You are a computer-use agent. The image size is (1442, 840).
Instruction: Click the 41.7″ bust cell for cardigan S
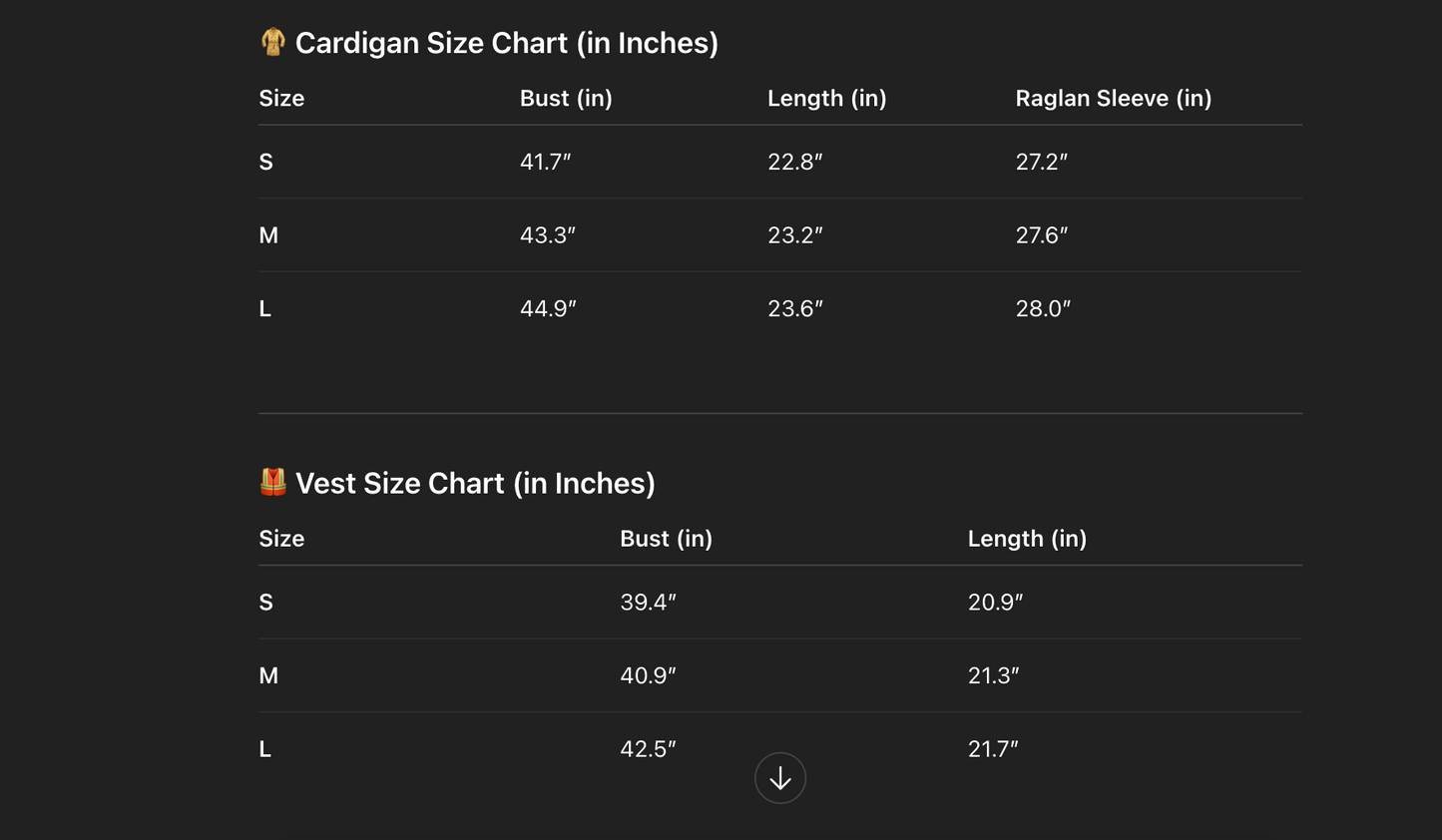545,162
